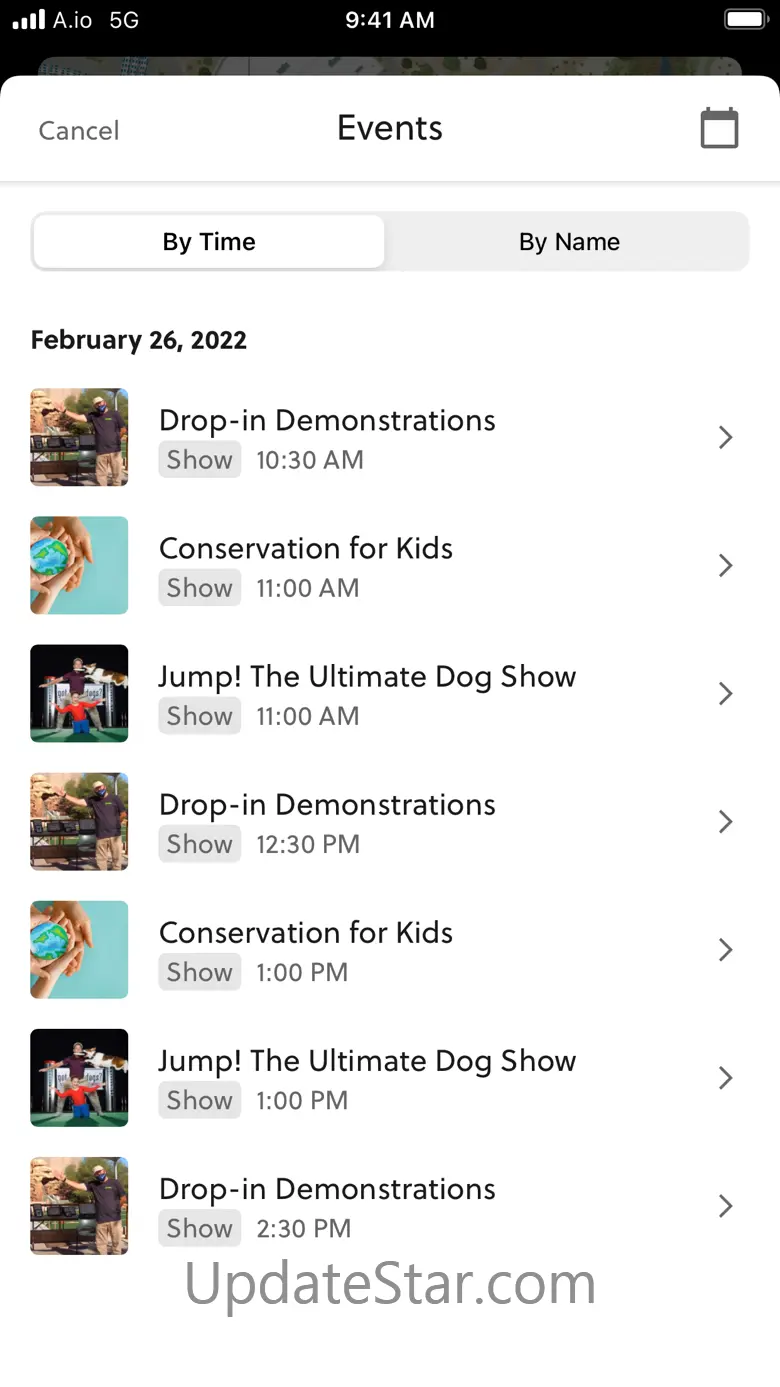
Task: Tap thumbnail of 12:30 PM Drop-in Demonstrations
Action: 79,821
